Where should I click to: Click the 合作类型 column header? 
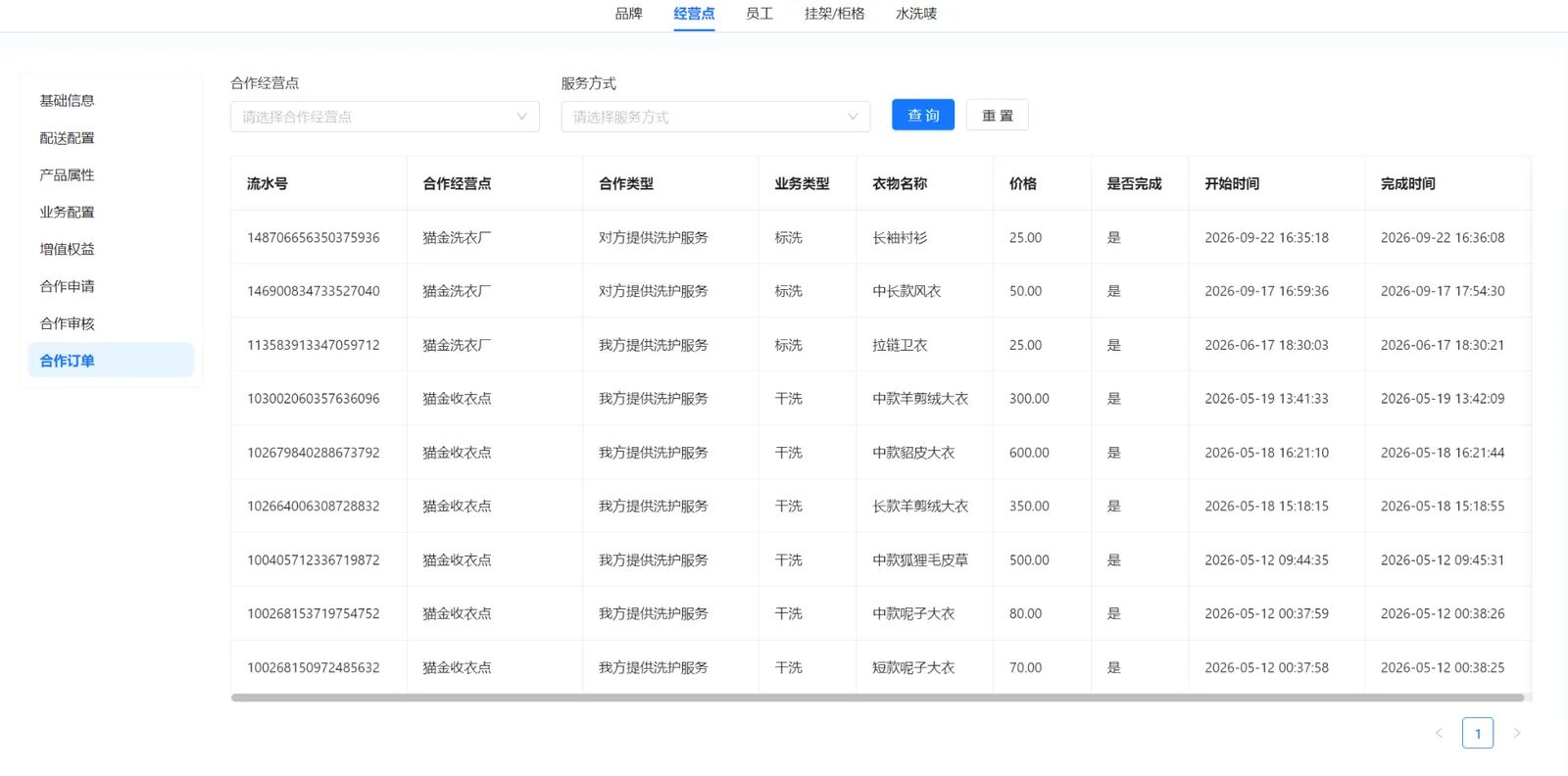point(671,183)
